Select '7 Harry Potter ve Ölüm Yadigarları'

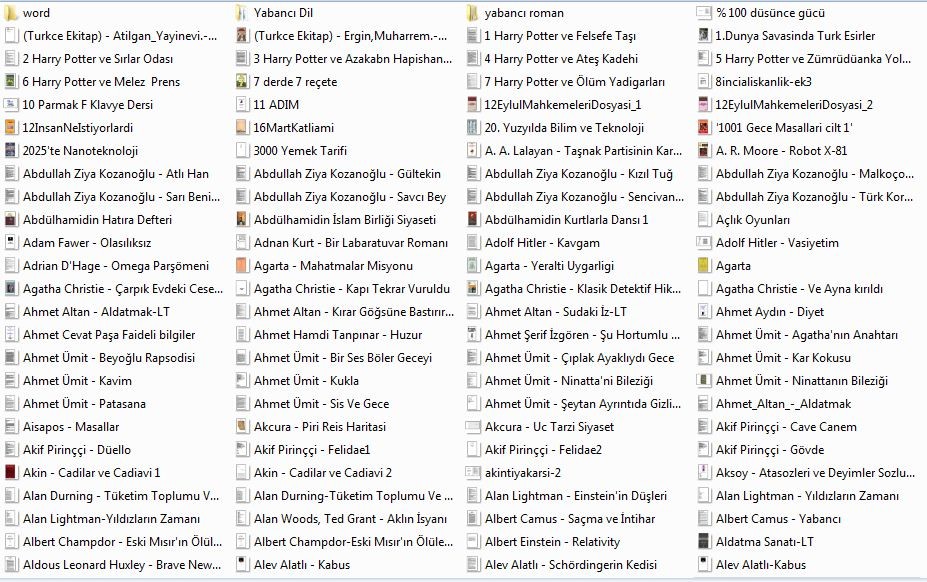[575, 82]
